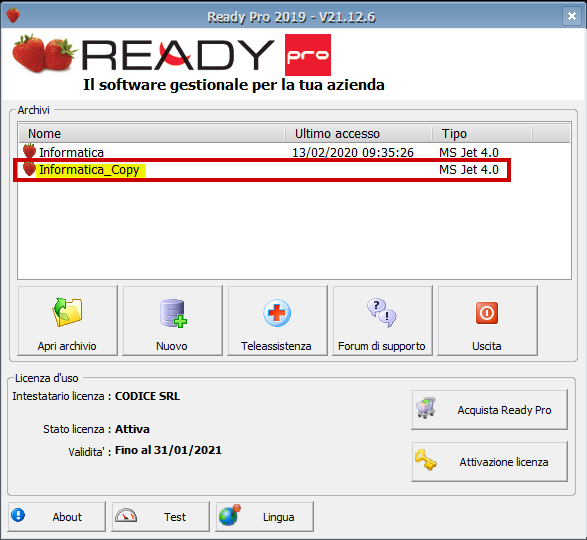Click the Lingua text label
Viewport: 587px width, 540px height.
[x=279, y=517]
